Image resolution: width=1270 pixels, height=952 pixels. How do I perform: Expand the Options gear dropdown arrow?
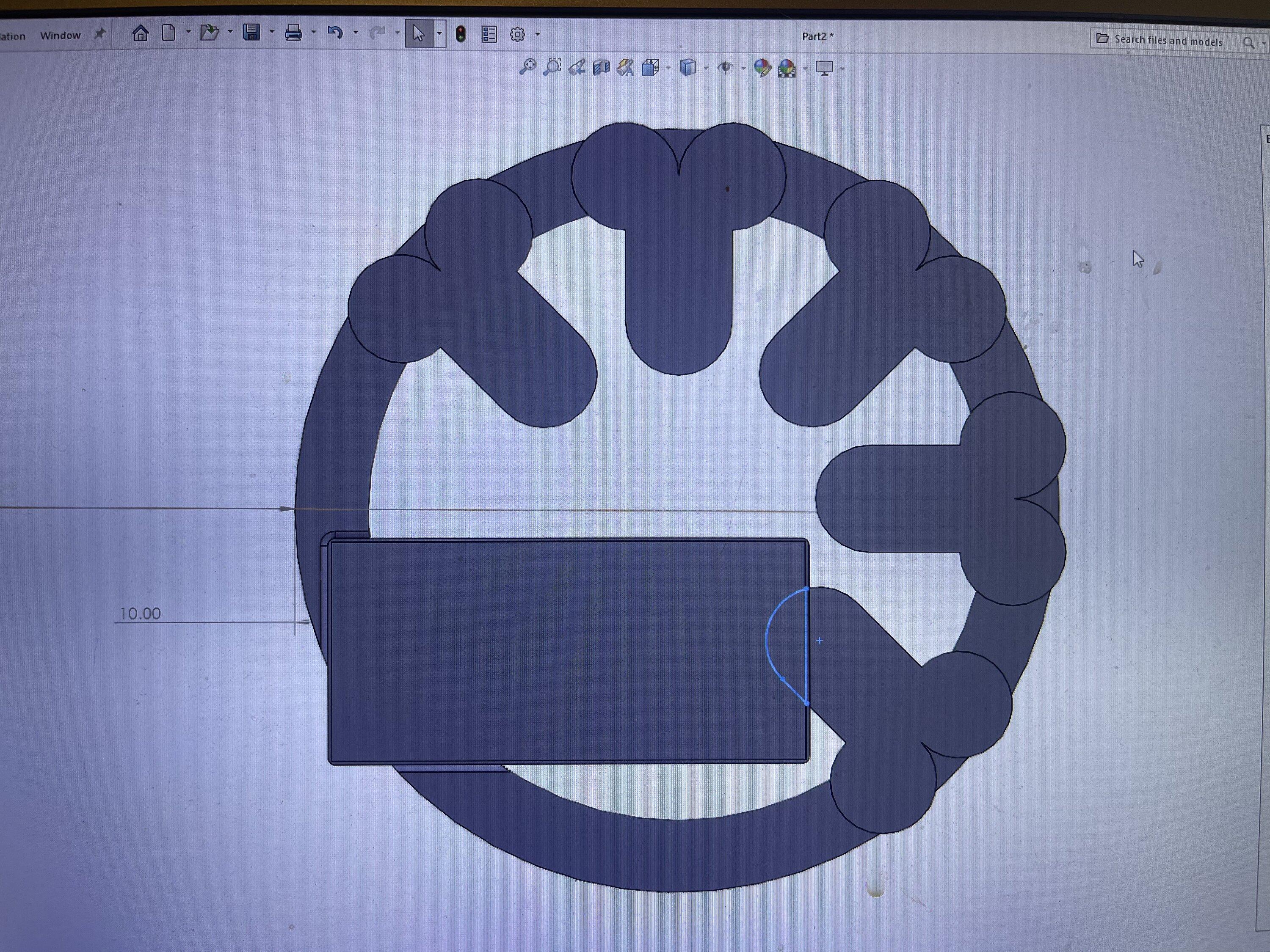537,34
